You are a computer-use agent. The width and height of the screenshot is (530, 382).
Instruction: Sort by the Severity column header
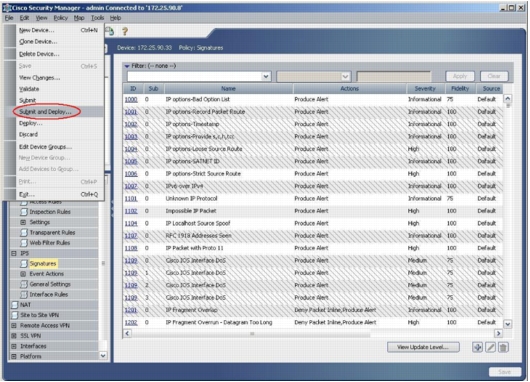click(425, 89)
